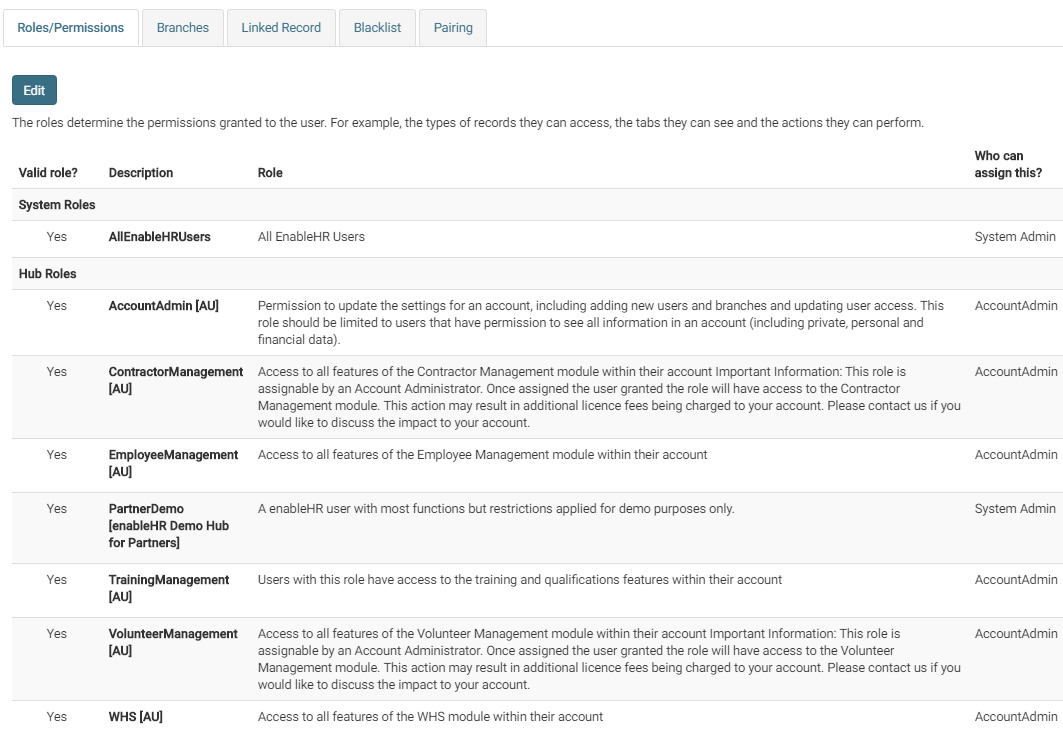This screenshot has height=738, width=1063.
Task: Click the Edit button
Action: pyautogui.click(x=35, y=90)
